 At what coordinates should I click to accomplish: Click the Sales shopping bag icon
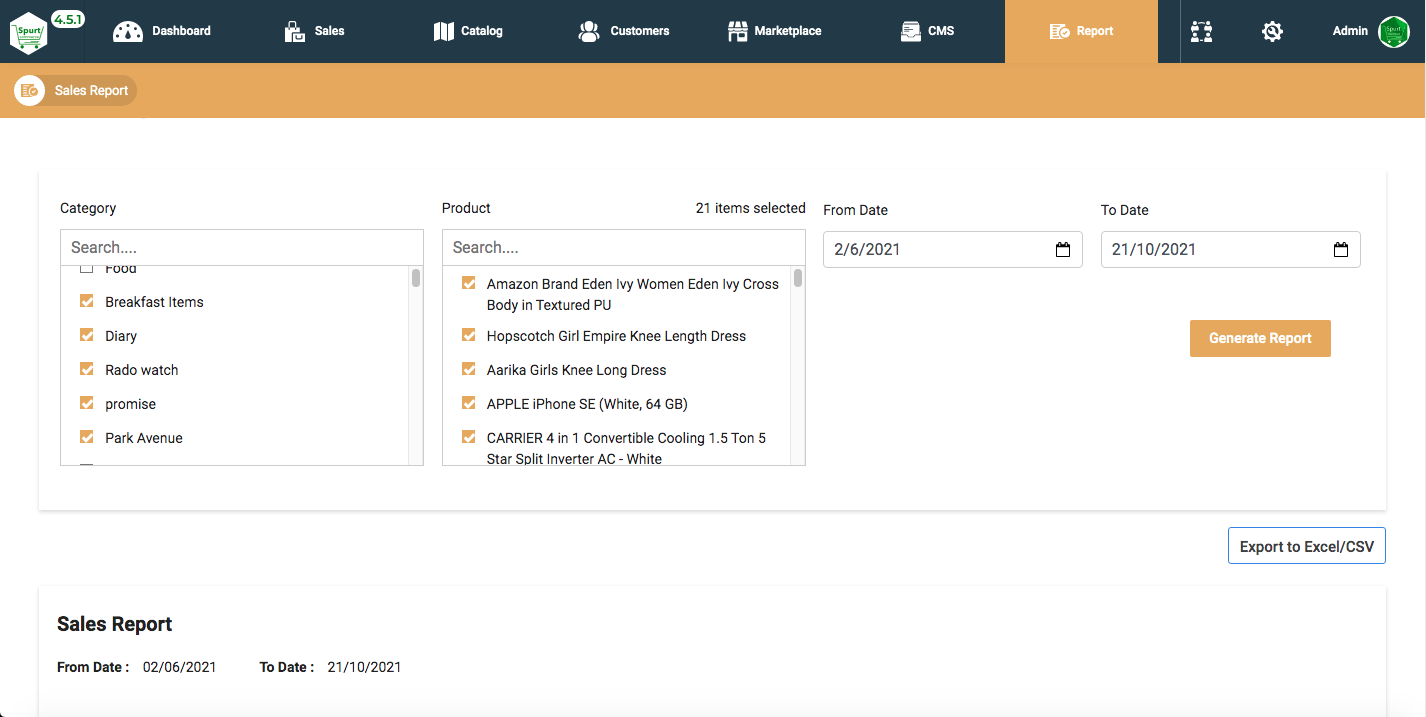pos(294,32)
